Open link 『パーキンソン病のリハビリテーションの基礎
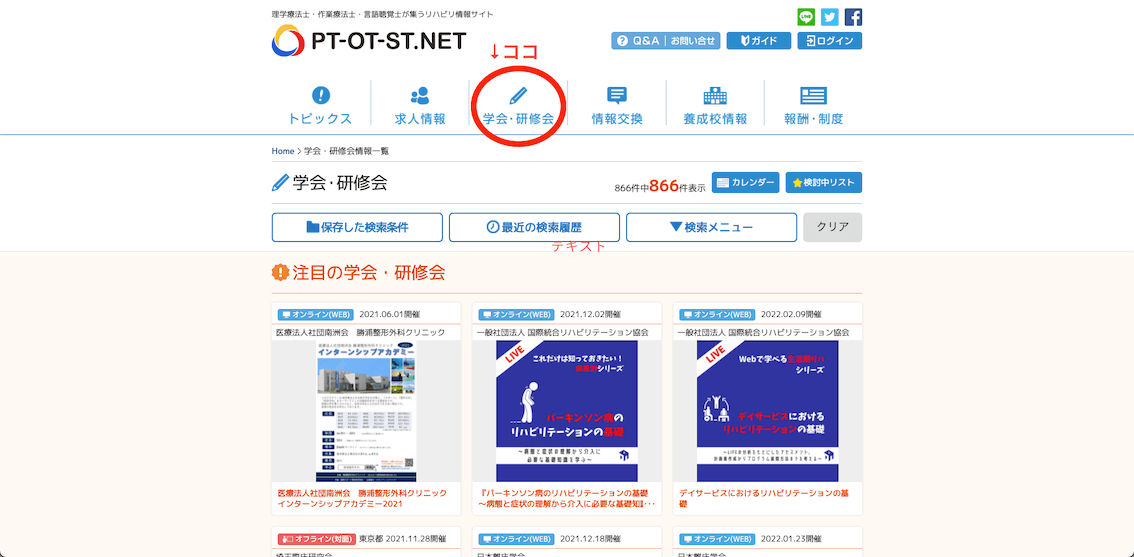Image resolution: width=1134 pixels, height=557 pixels. point(567,498)
